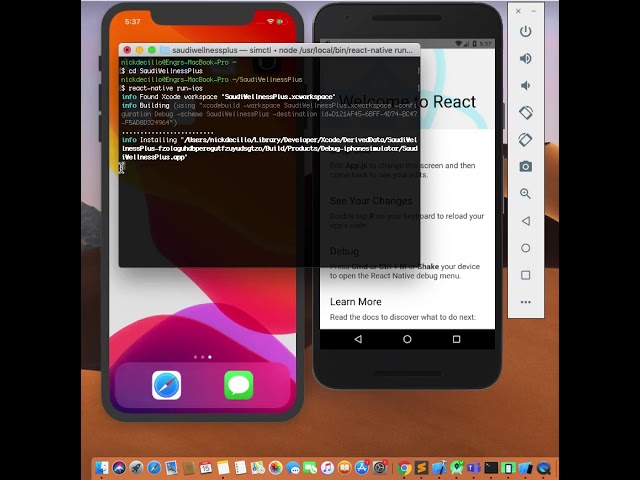
Task: Open Reminders icon in Dock
Action: [x=240, y=468]
